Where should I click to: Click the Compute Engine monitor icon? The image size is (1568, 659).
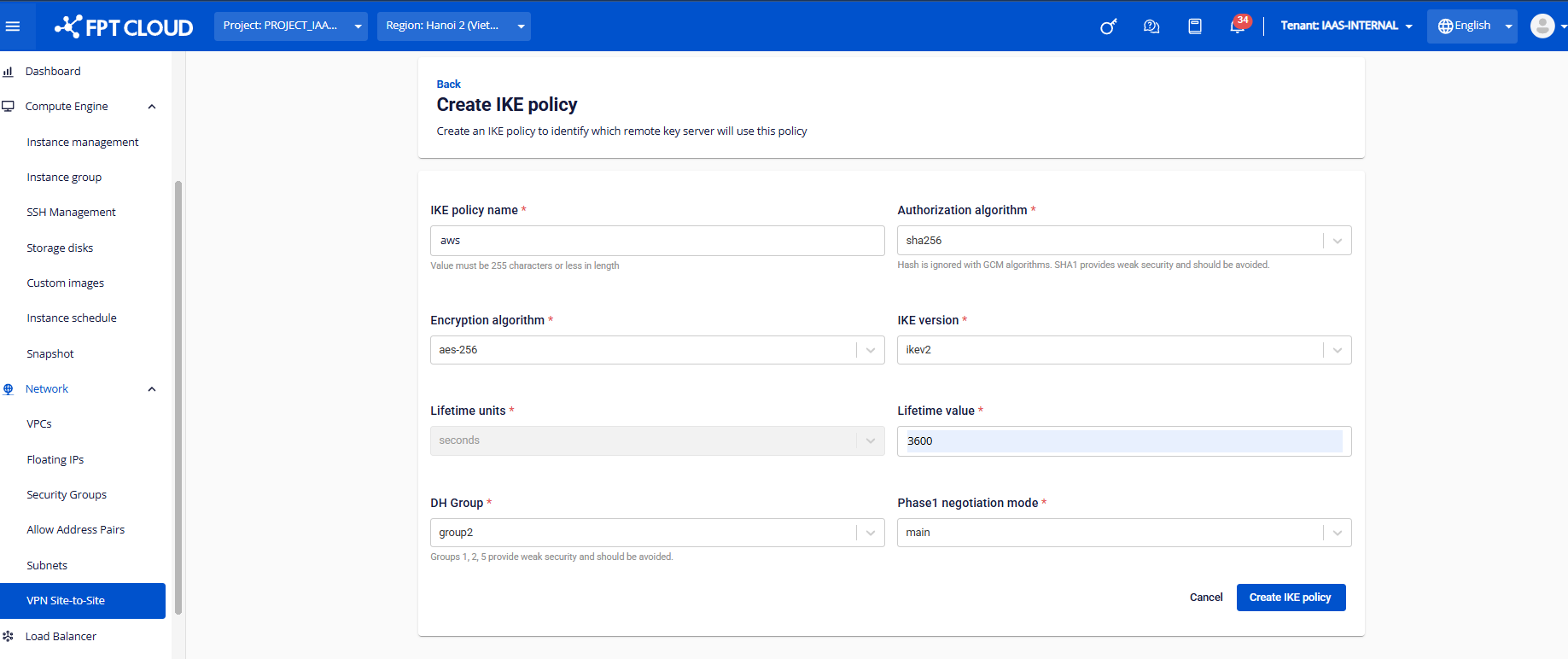pyautogui.click(x=9, y=107)
